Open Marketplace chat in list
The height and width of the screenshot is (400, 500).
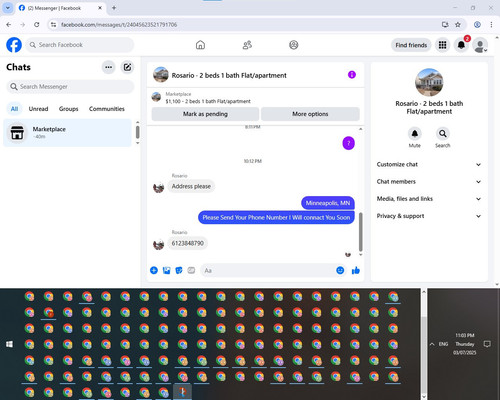click(67, 133)
